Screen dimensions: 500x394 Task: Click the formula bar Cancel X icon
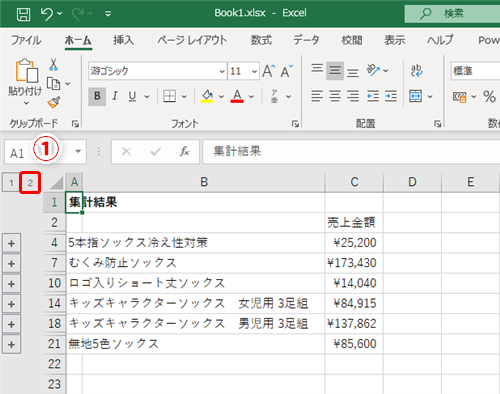(126, 152)
